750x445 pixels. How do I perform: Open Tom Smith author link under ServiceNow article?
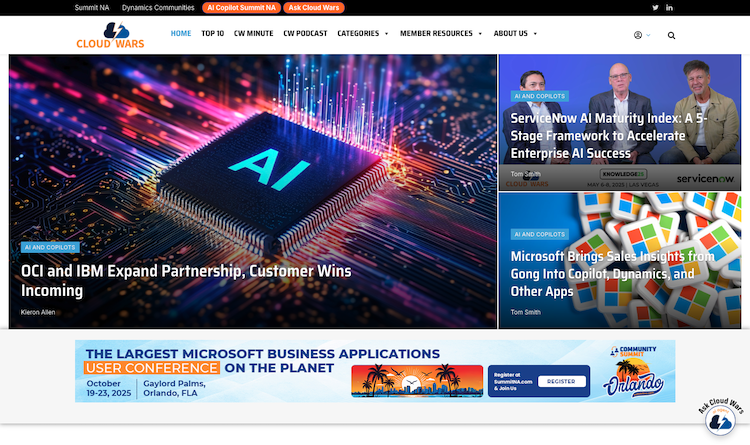[x=525, y=174]
